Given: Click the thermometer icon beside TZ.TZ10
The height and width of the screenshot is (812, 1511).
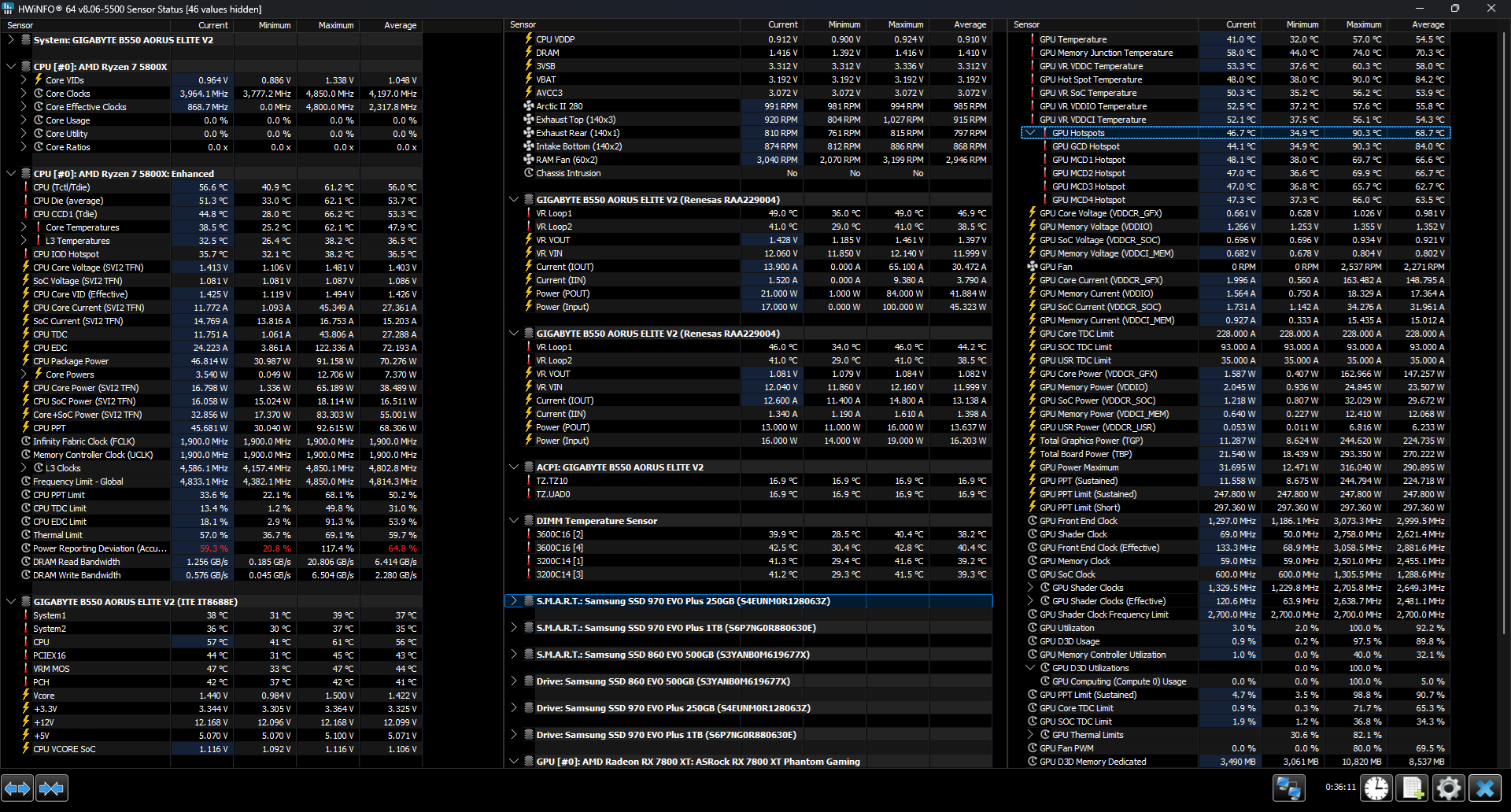Looking at the screenshot, I should tap(529, 481).
